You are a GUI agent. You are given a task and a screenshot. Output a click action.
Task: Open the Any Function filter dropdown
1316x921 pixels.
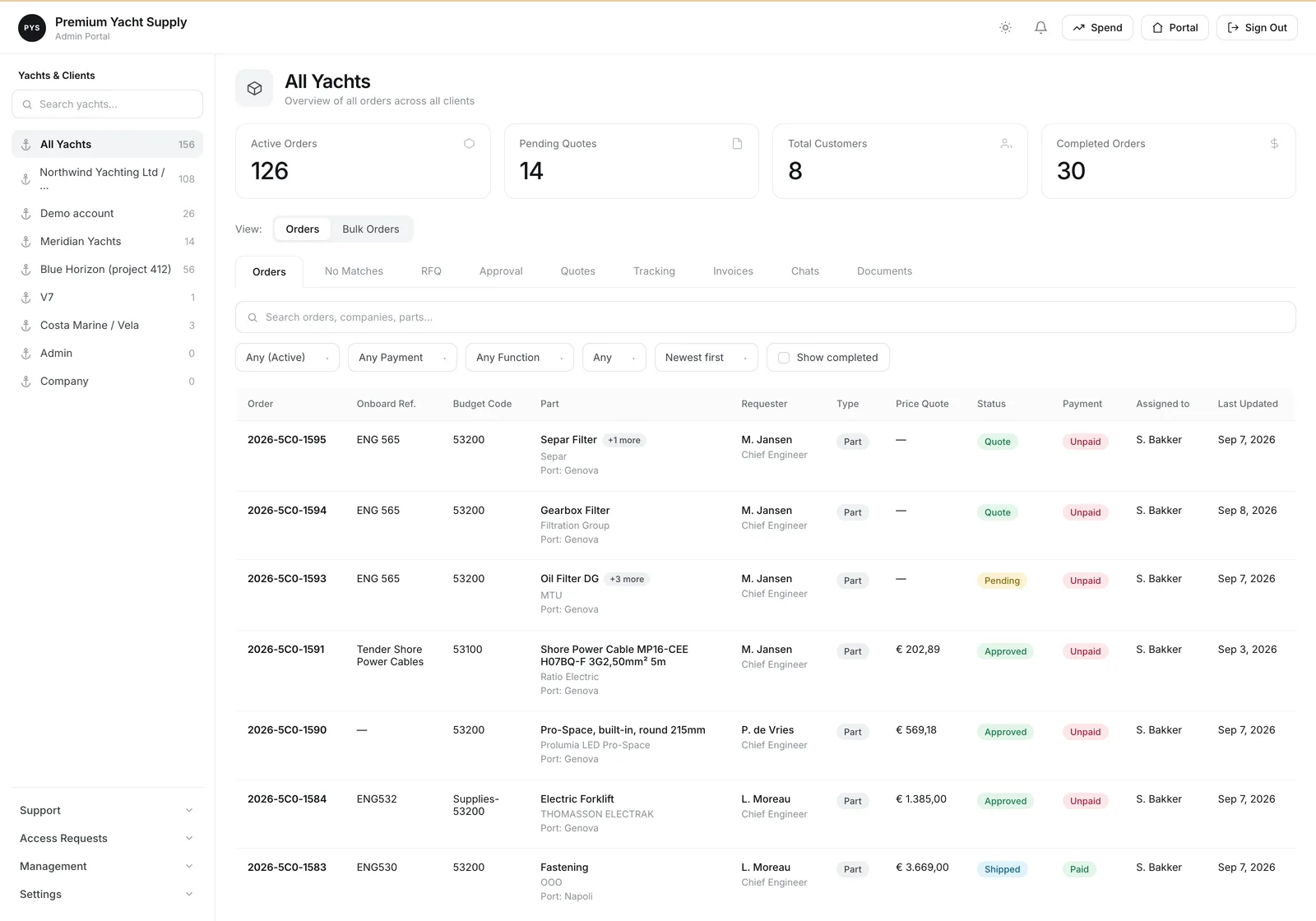click(x=520, y=358)
